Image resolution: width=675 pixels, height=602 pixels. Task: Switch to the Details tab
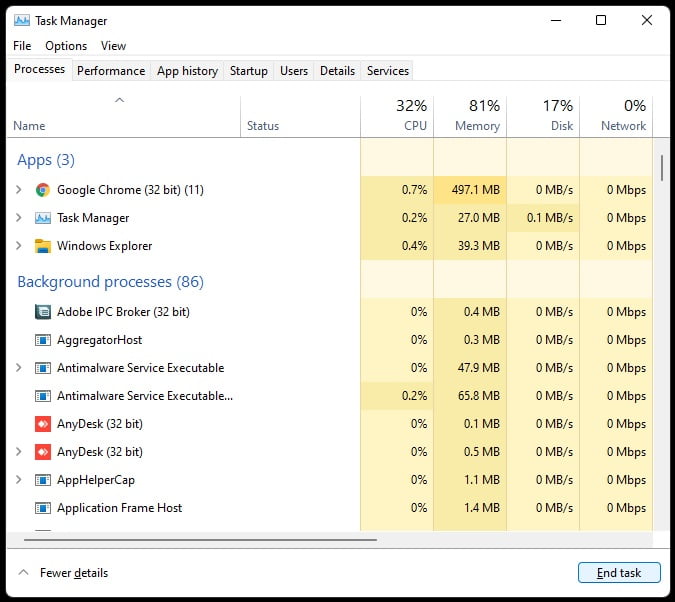coord(337,71)
